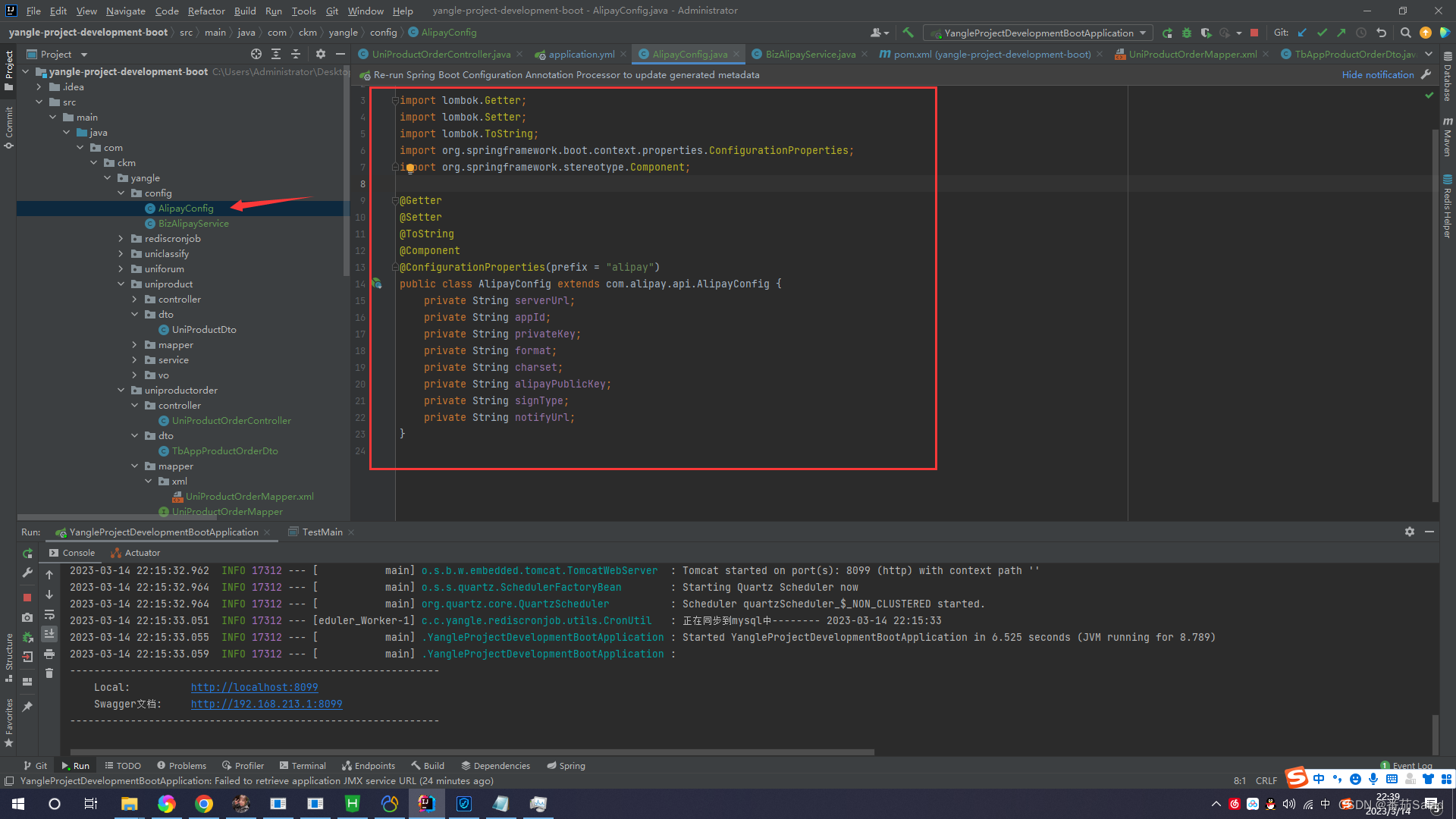Hide the Project tool window

(340, 54)
